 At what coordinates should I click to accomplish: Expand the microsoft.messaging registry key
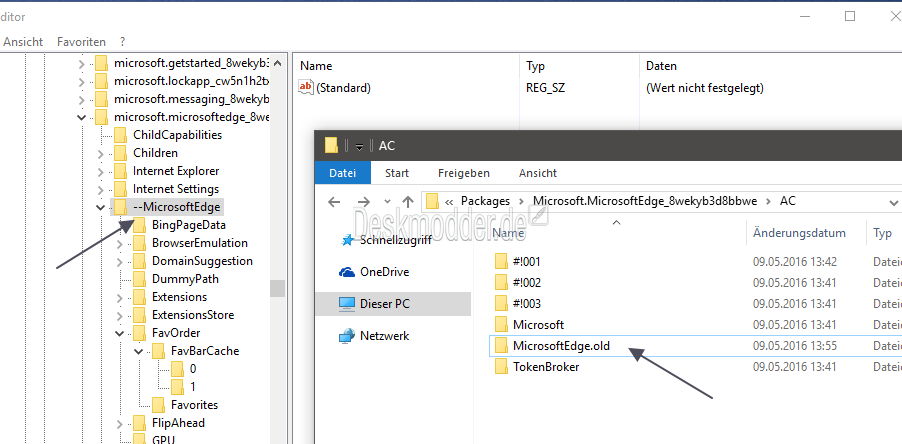[82, 99]
